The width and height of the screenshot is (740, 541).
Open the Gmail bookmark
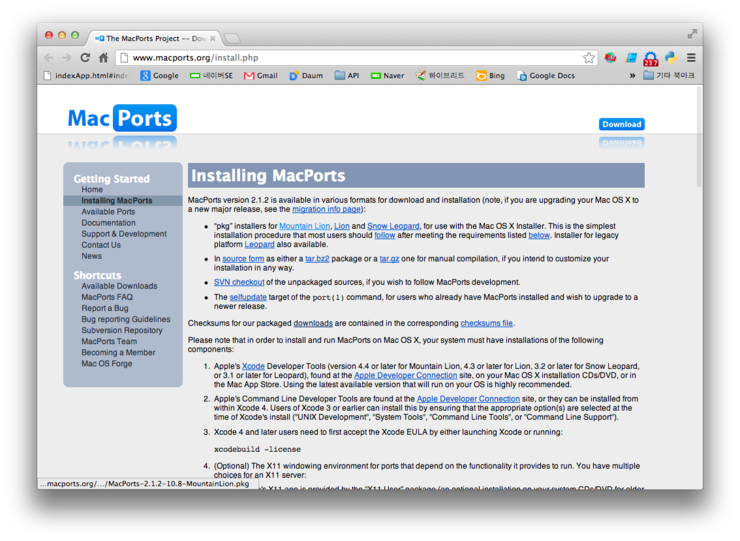[261, 76]
